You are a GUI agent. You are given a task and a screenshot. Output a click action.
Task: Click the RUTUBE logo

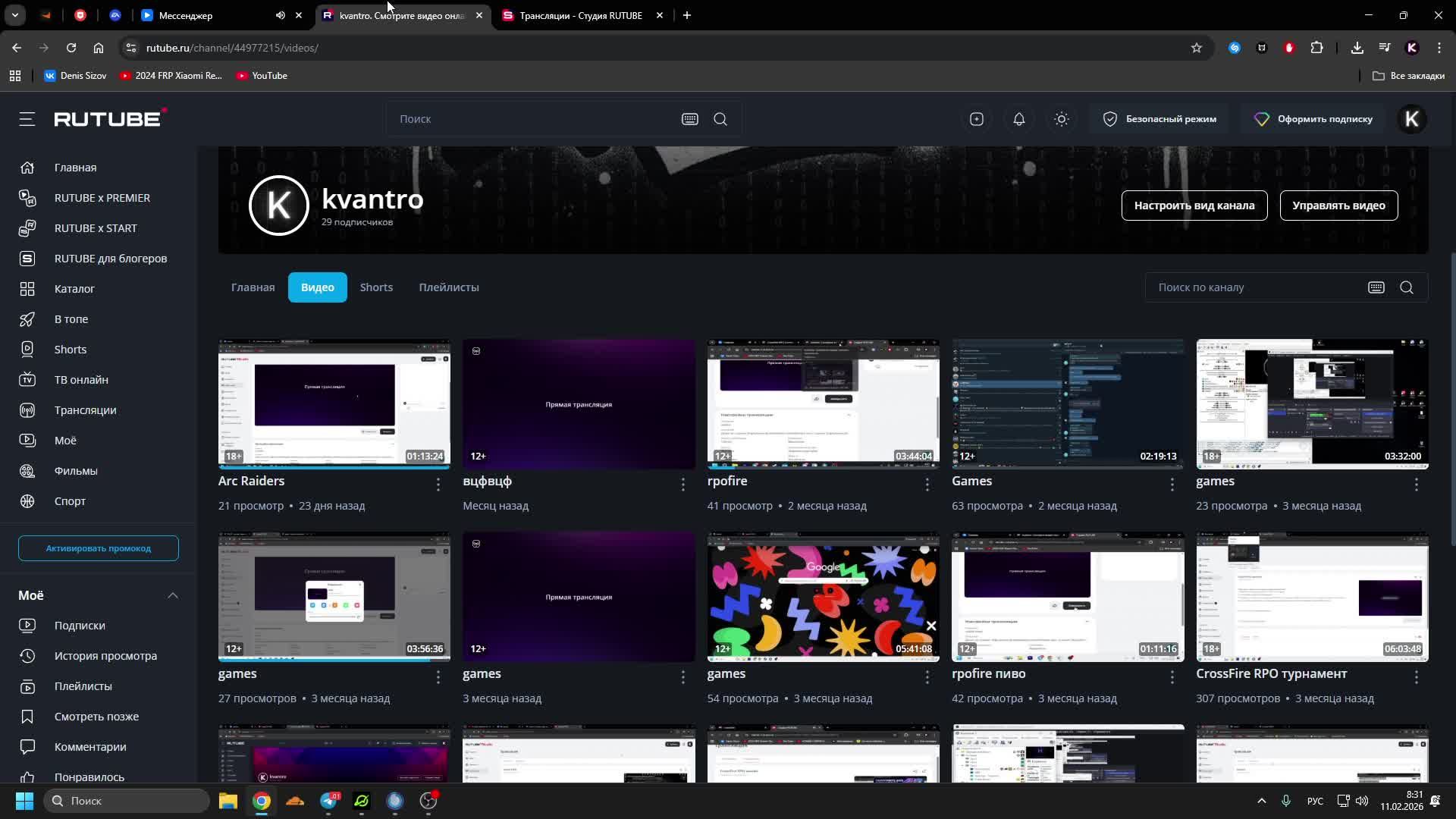(x=111, y=118)
